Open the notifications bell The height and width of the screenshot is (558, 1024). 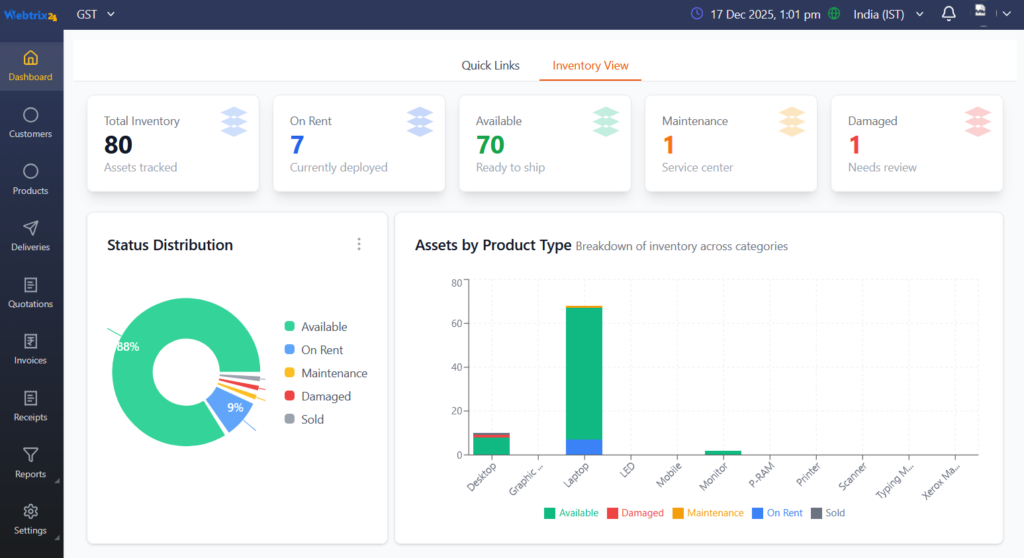[x=949, y=14]
